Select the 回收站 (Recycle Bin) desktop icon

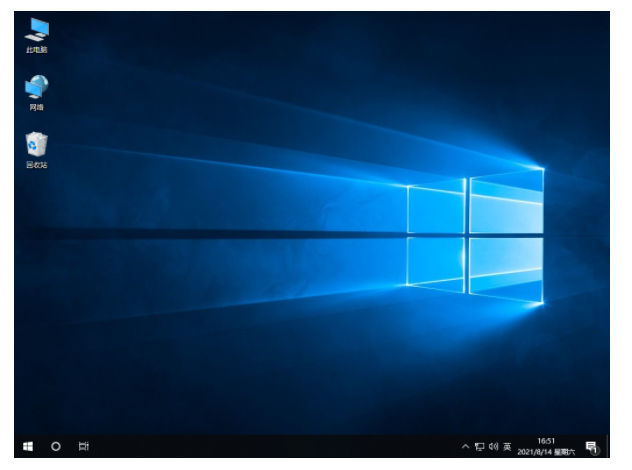37,145
